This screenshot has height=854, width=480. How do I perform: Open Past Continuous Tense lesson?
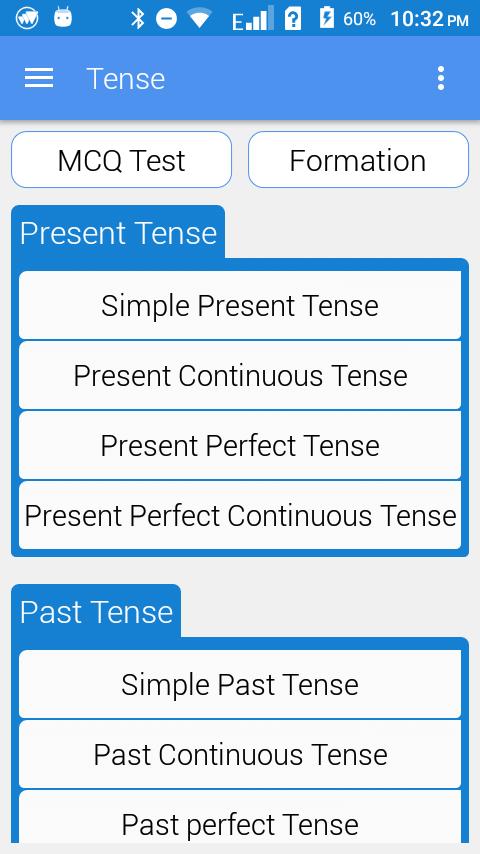(x=240, y=754)
